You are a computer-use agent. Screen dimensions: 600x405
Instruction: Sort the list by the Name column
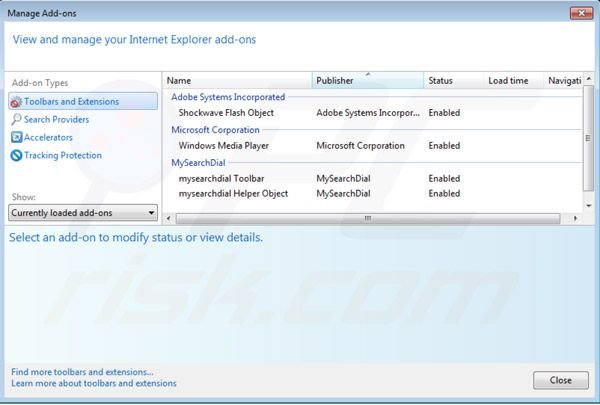click(237, 81)
